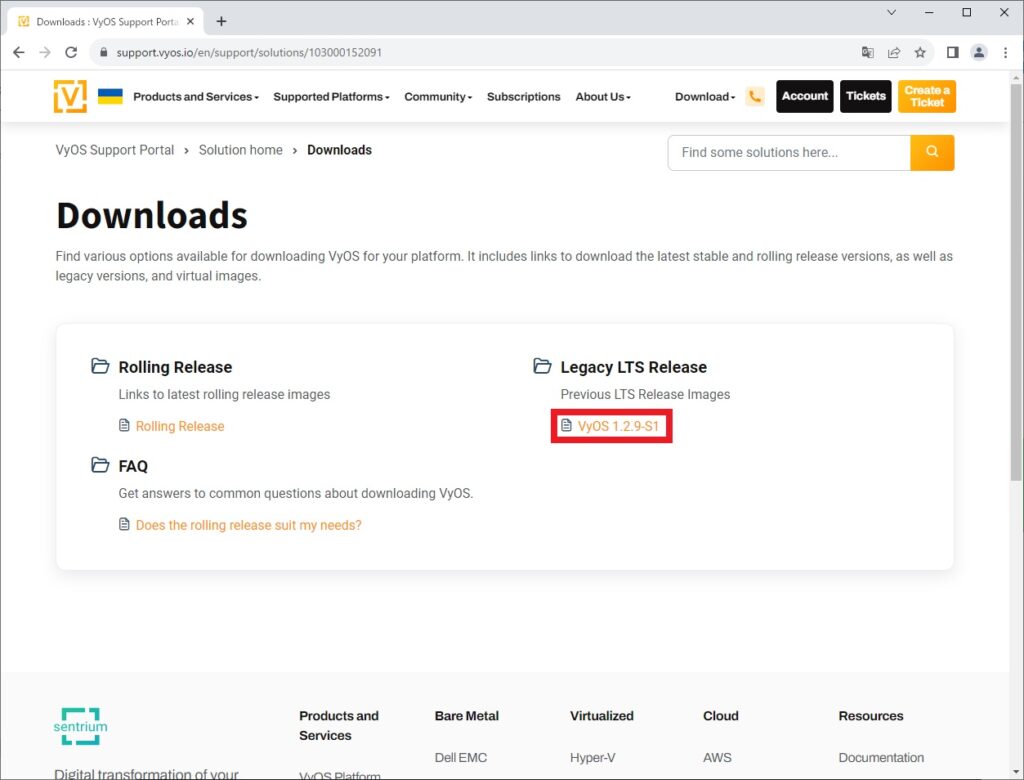Click the Ukraine flag icon
This screenshot has height=780, width=1024.
click(110, 96)
